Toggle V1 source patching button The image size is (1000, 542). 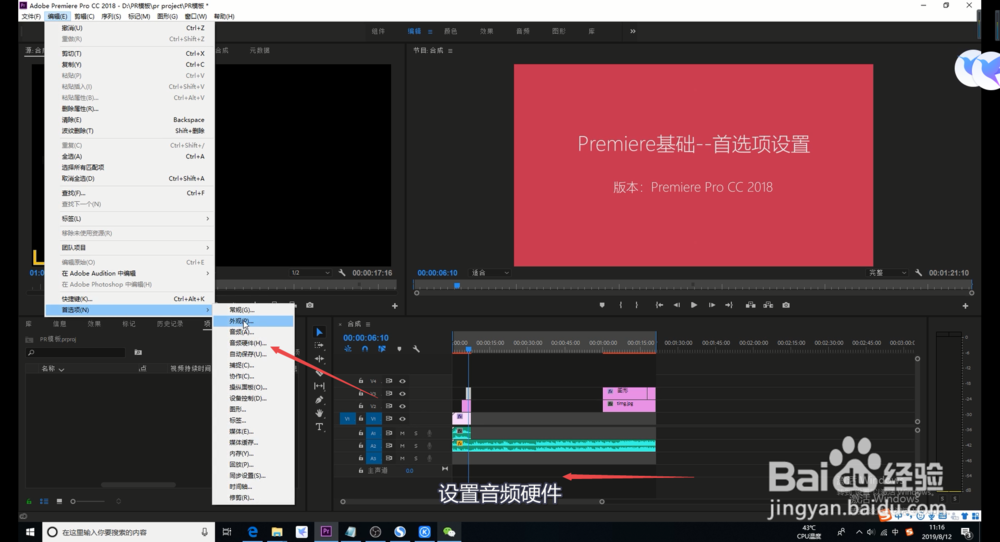(x=347, y=419)
